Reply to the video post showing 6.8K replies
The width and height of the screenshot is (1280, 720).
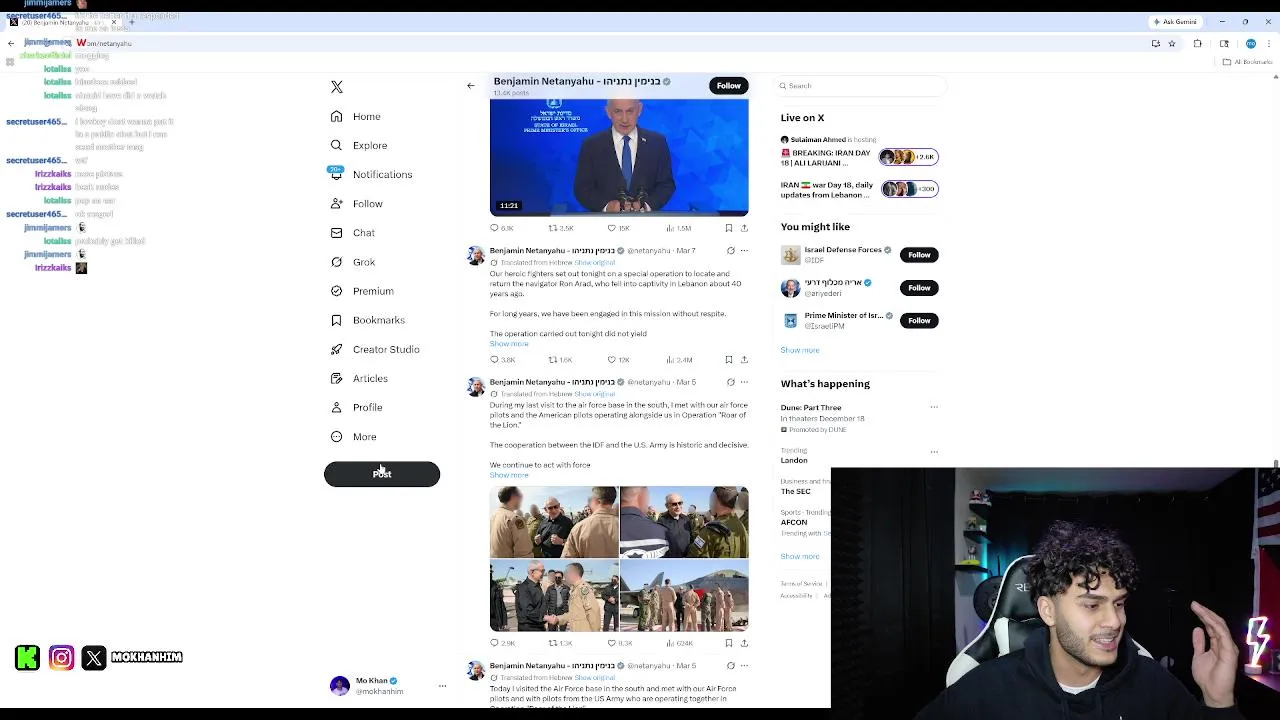point(501,228)
